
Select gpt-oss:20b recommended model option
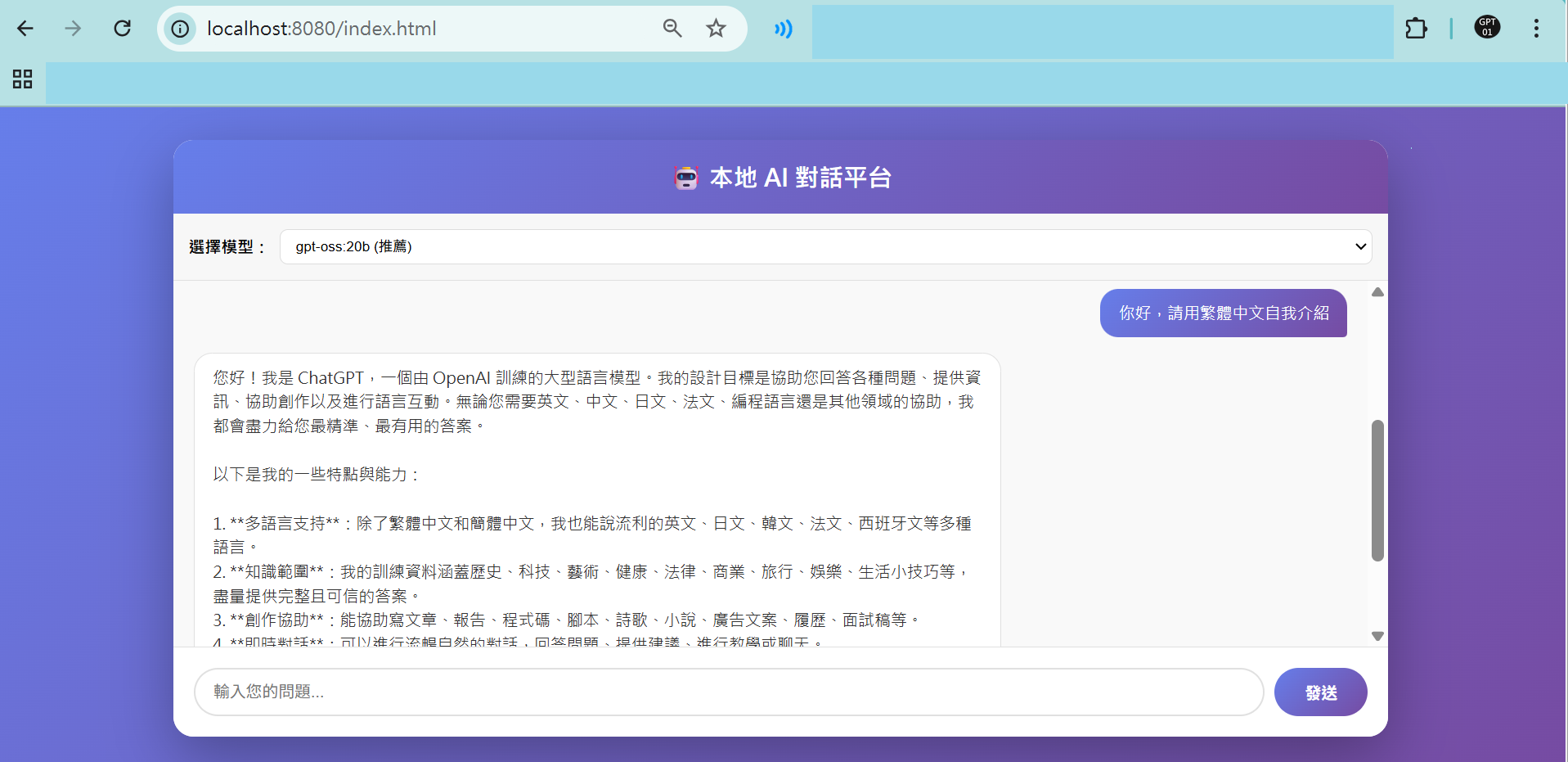coord(353,246)
